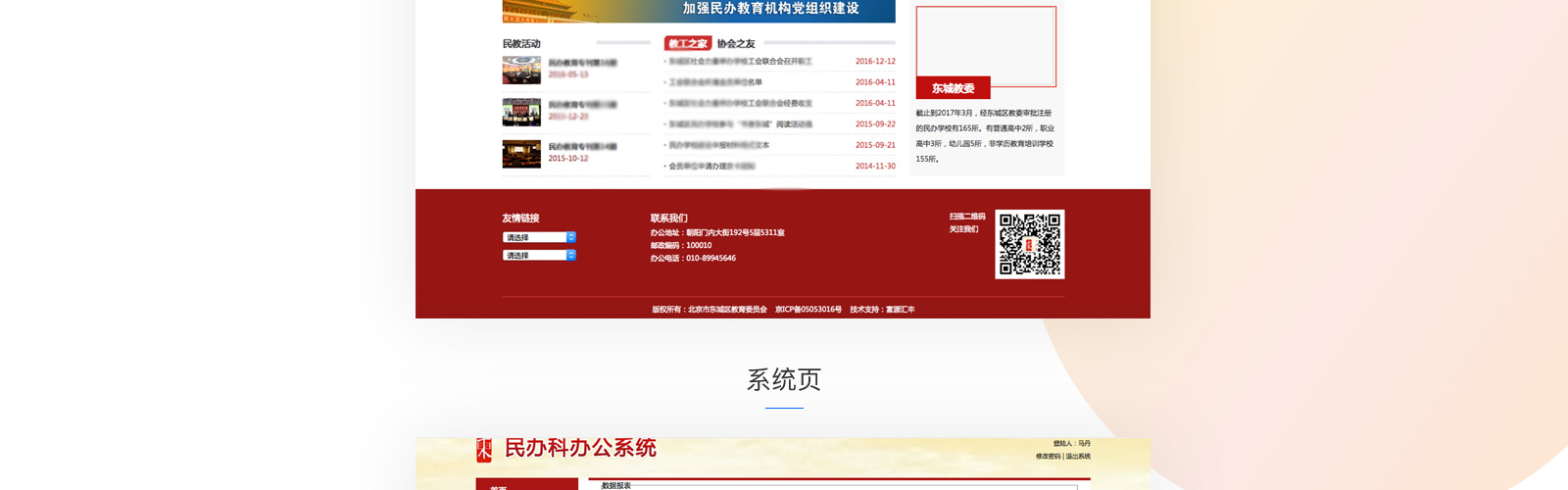Open the second 友情链接 dropdown
Screen dimensions: 1568x490
tap(539, 255)
